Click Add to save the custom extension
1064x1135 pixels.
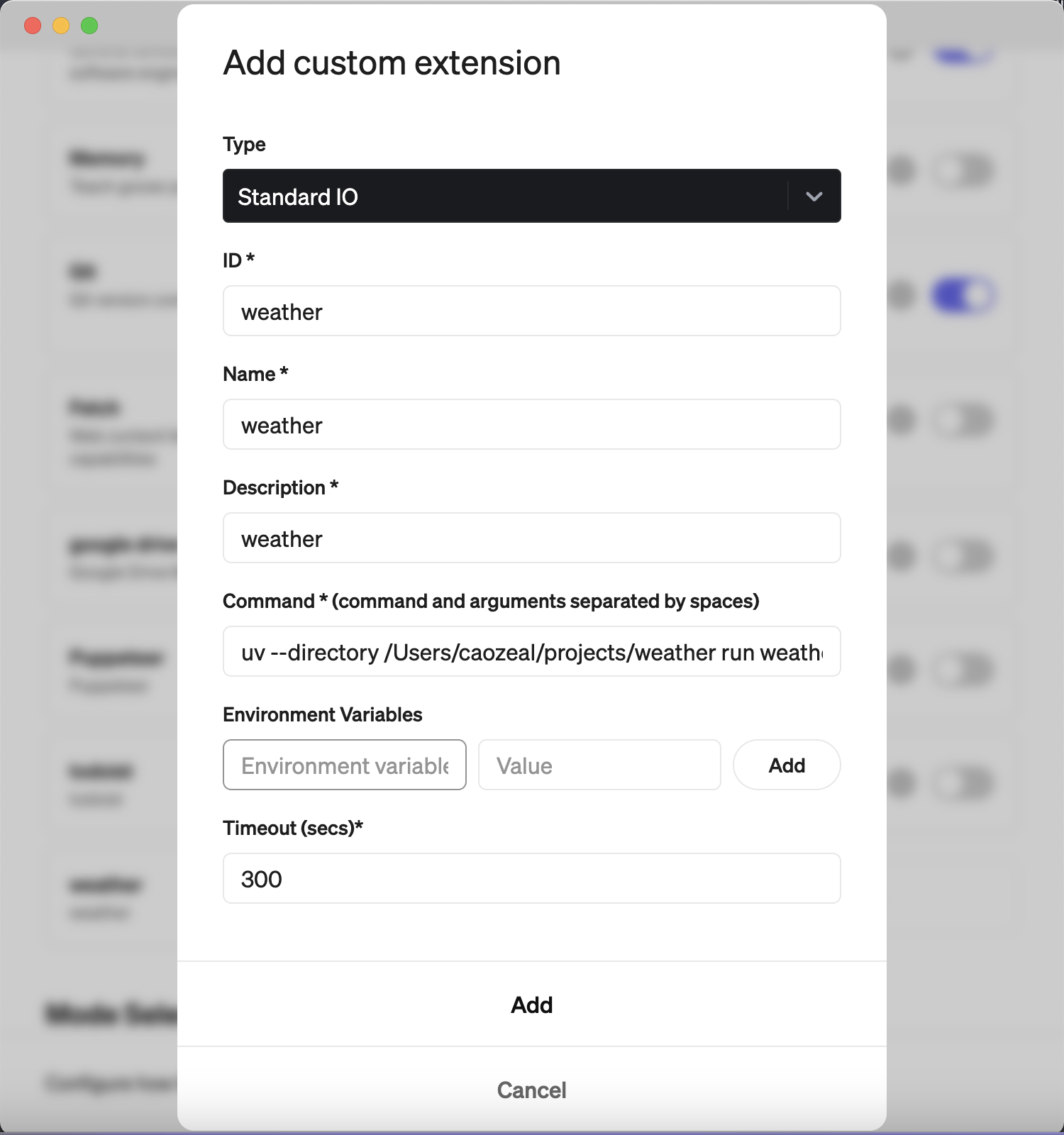click(531, 1004)
